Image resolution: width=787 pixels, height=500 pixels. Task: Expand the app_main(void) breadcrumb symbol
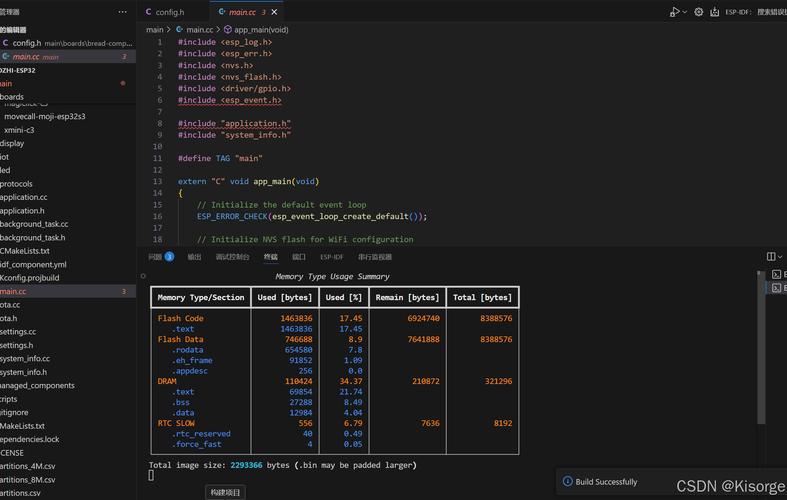coord(256,30)
